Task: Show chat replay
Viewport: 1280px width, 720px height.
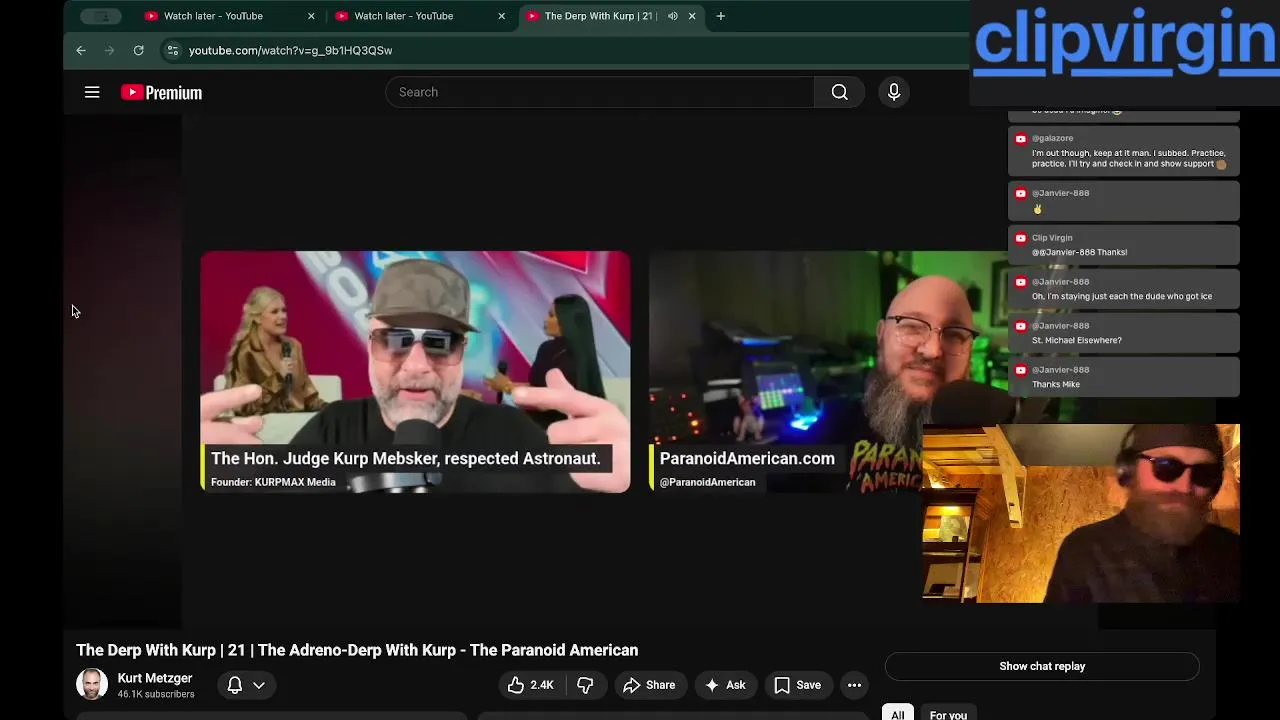Action: 1042,666
